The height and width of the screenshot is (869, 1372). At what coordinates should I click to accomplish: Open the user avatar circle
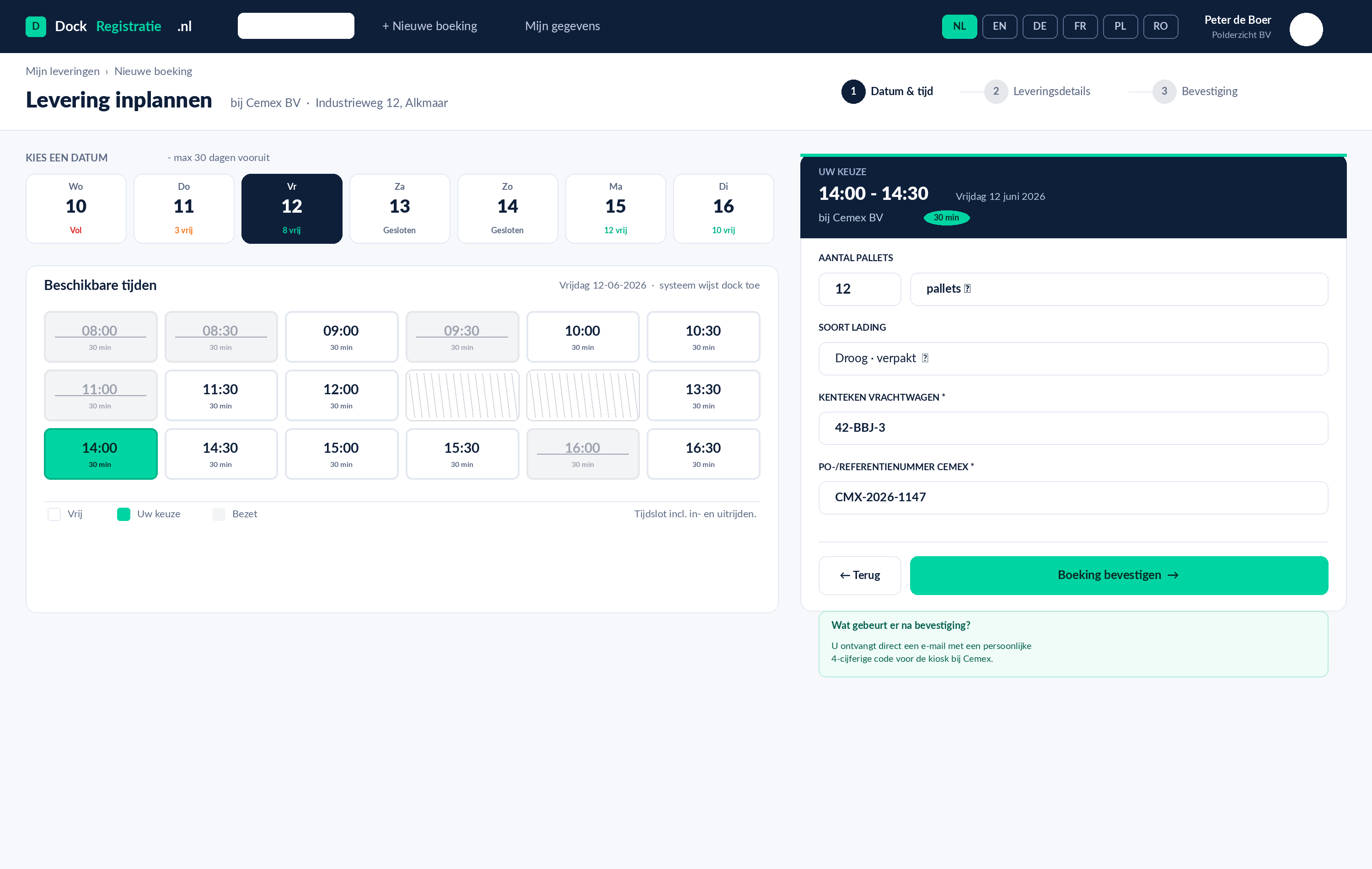pos(1306,29)
